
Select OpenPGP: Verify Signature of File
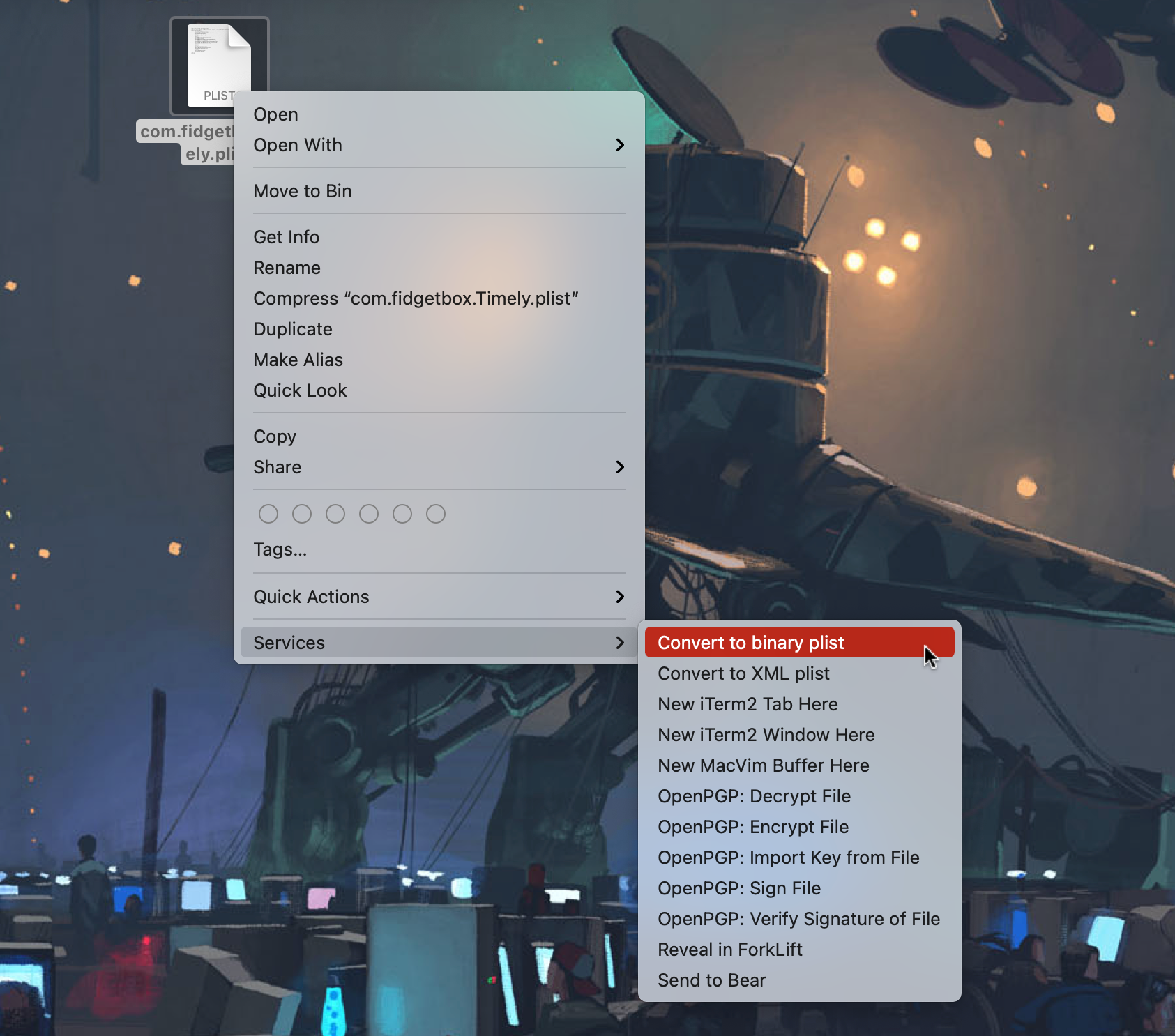click(x=798, y=918)
